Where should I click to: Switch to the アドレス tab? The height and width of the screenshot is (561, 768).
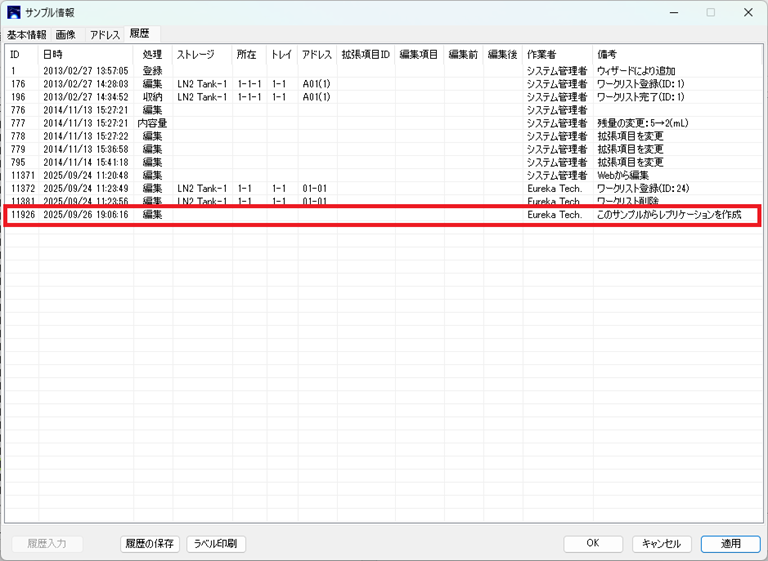pyautogui.click(x=105, y=34)
